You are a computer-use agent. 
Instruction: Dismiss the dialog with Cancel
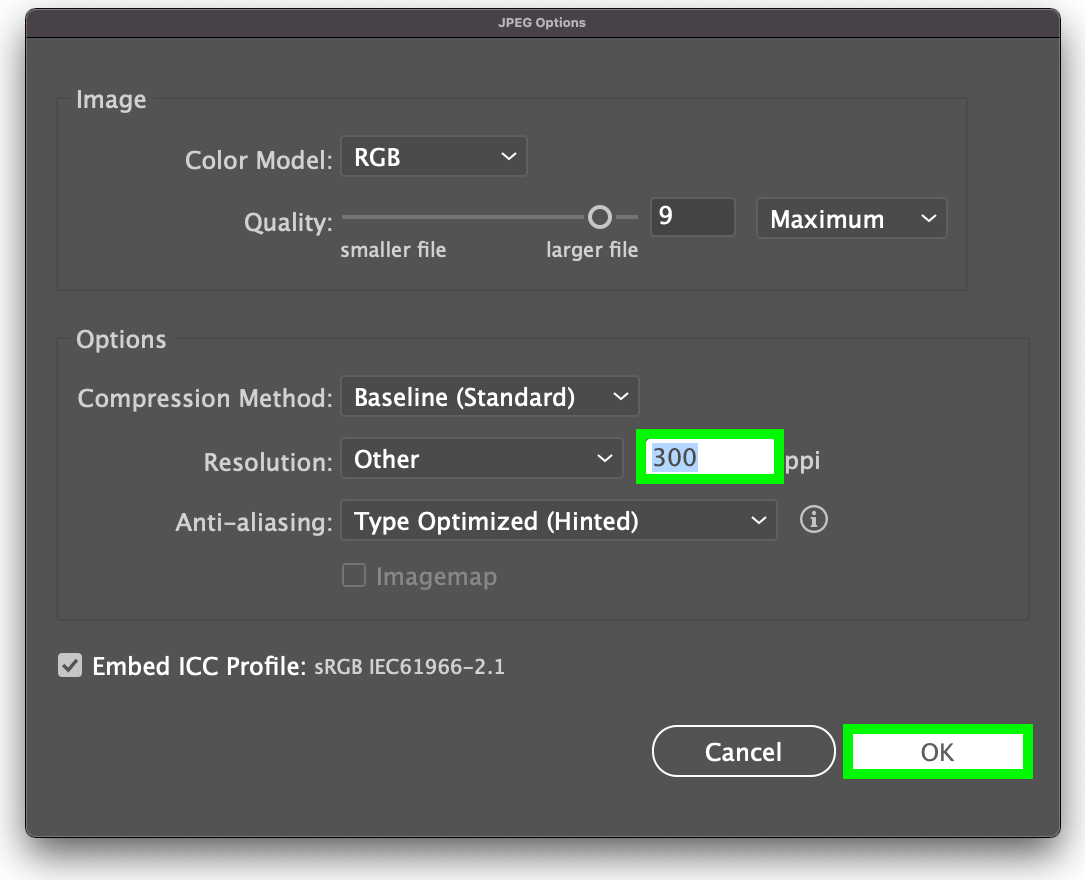(743, 751)
